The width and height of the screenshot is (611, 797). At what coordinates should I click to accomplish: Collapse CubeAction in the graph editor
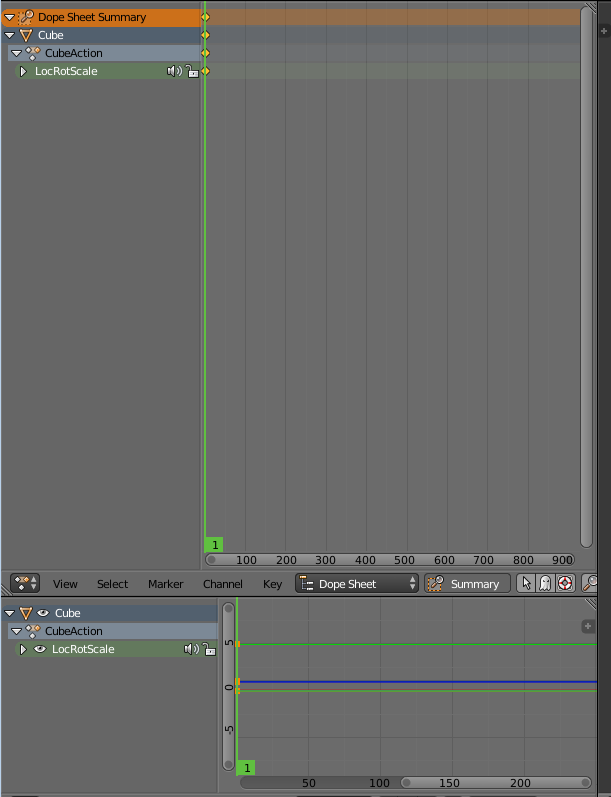(16, 631)
